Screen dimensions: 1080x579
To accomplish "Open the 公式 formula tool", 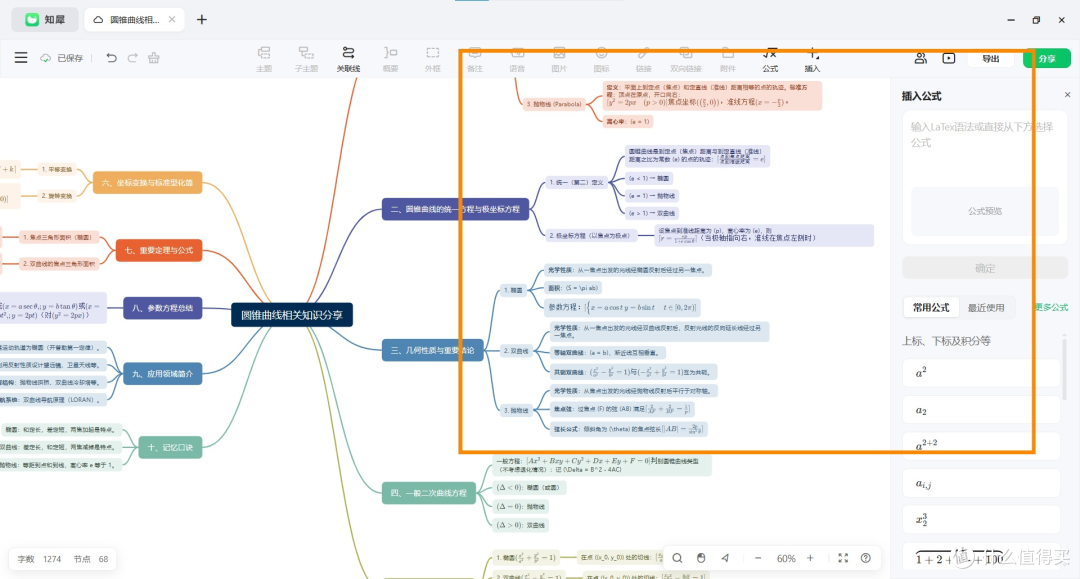I will point(770,59).
